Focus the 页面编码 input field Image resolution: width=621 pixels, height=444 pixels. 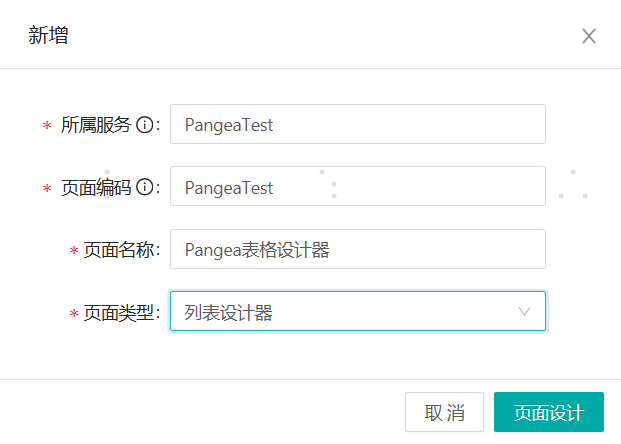pyautogui.click(x=357, y=187)
